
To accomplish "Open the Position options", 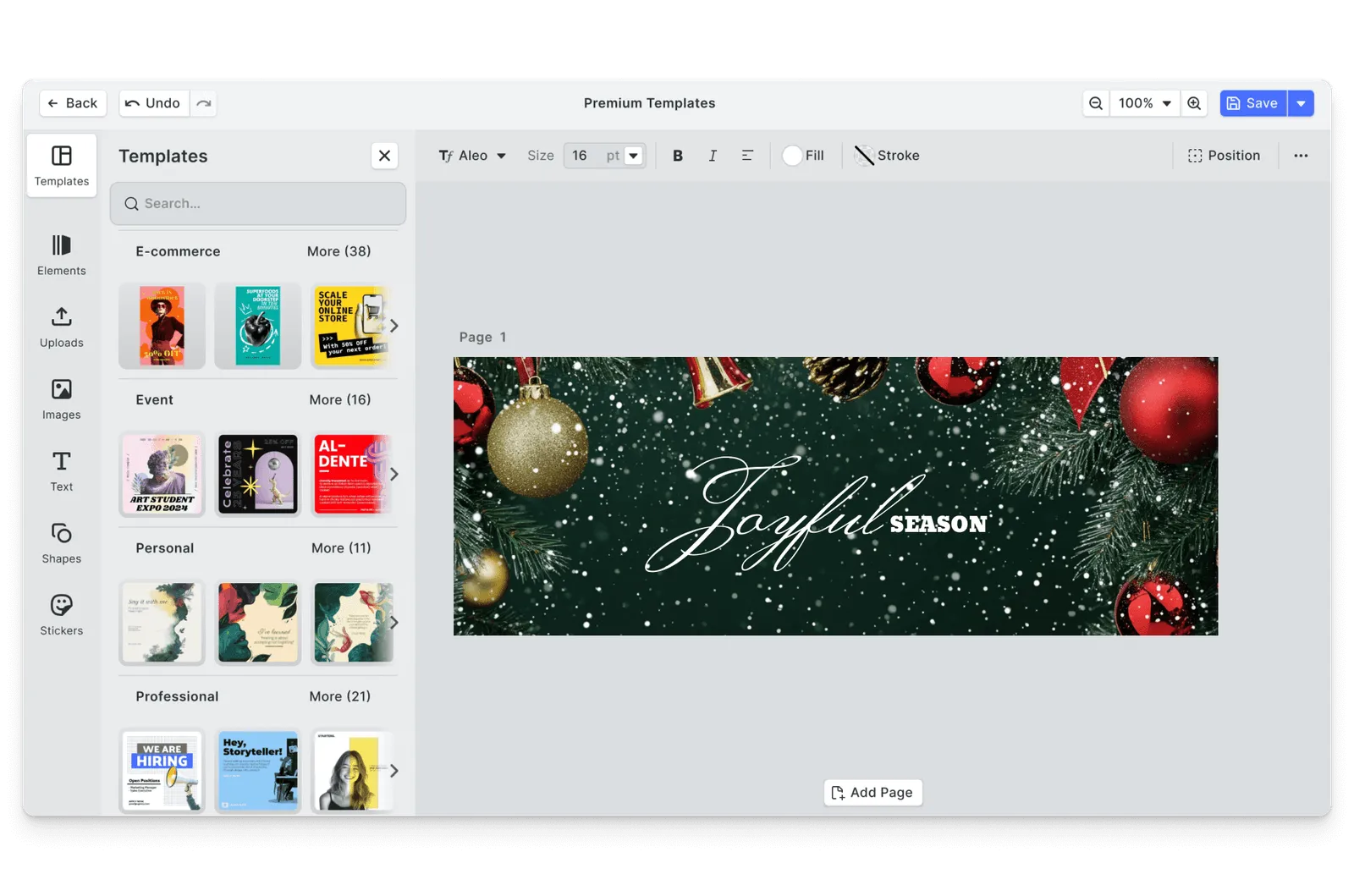I will [x=1224, y=156].
